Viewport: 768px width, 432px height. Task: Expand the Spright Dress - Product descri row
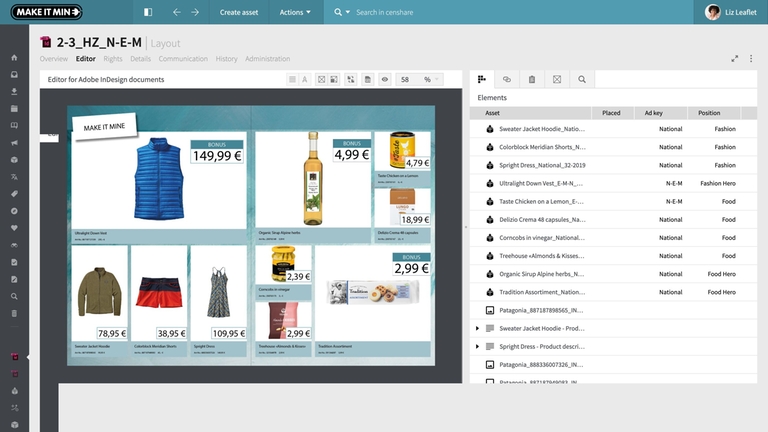point(478,346)
